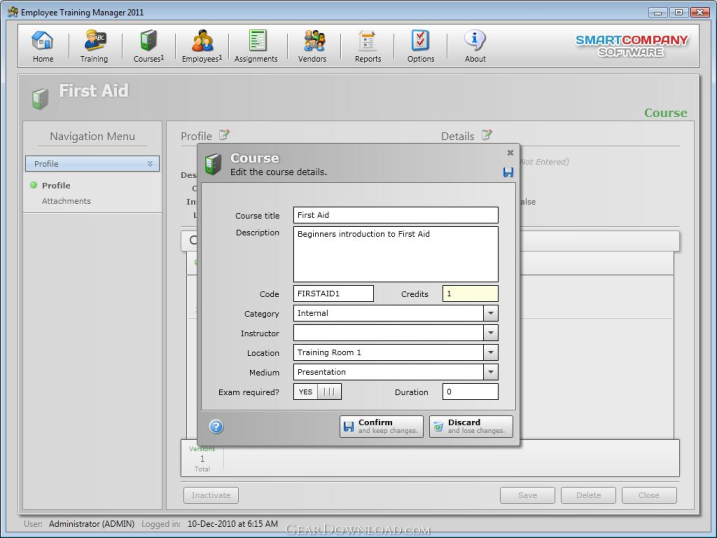Collapse the Profile navigation section header
Screen dimensions: 717x538
pos(92,164)
